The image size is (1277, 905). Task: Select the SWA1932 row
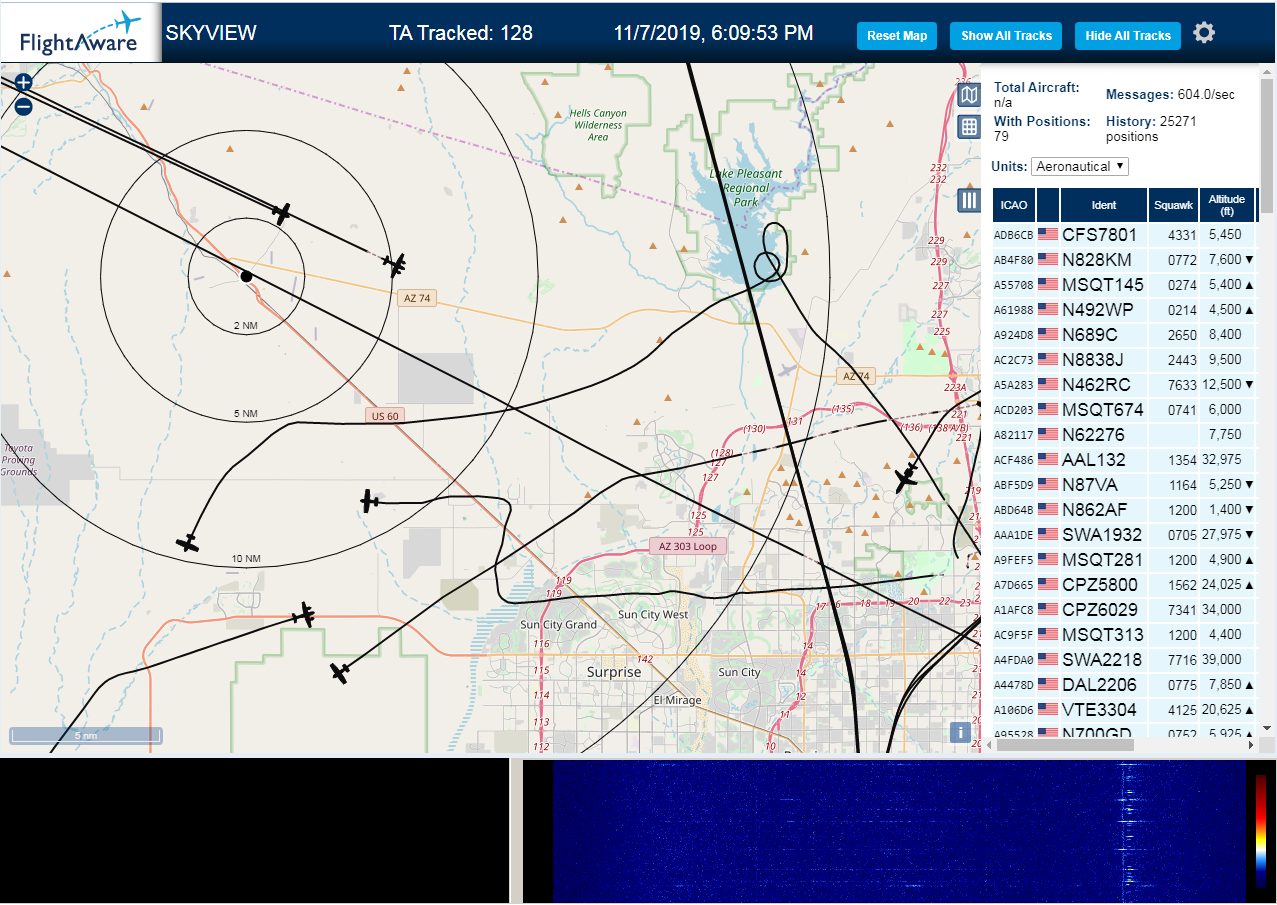pyautogui.click(x=1125, y=535)
